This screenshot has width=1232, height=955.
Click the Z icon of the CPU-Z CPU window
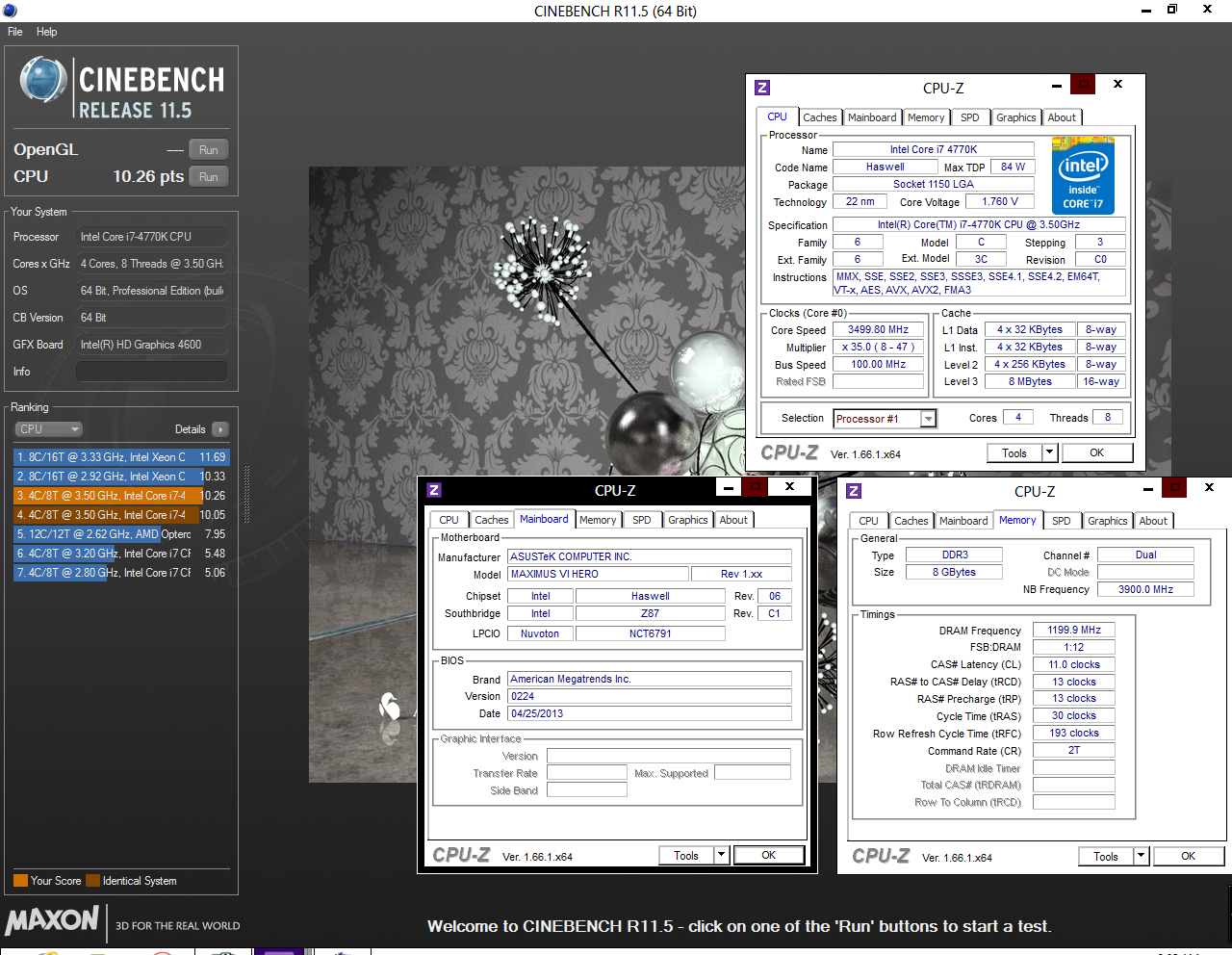[x=762, y=88]
